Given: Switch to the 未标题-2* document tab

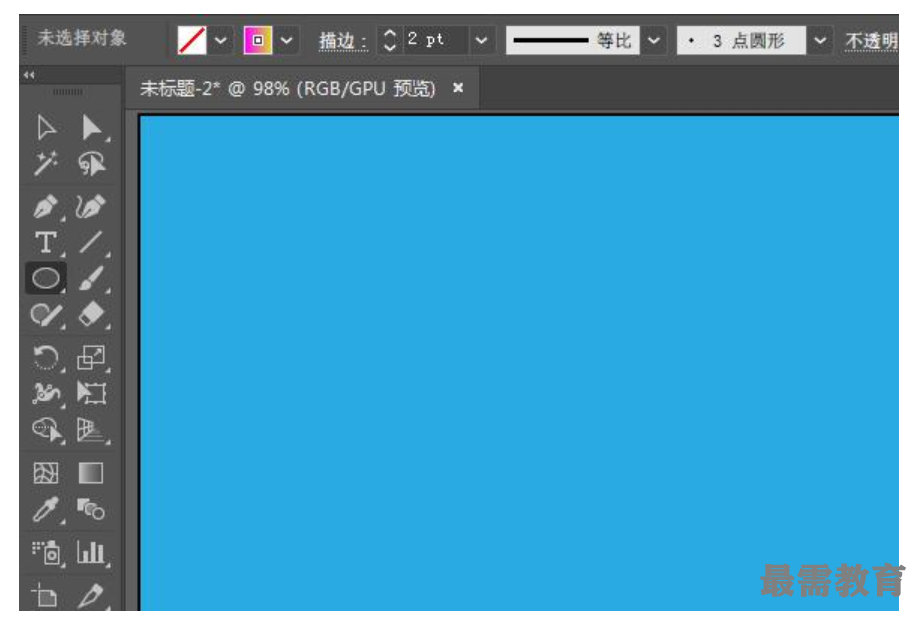Looking at the screenshot, I should [x=288, y=88].
